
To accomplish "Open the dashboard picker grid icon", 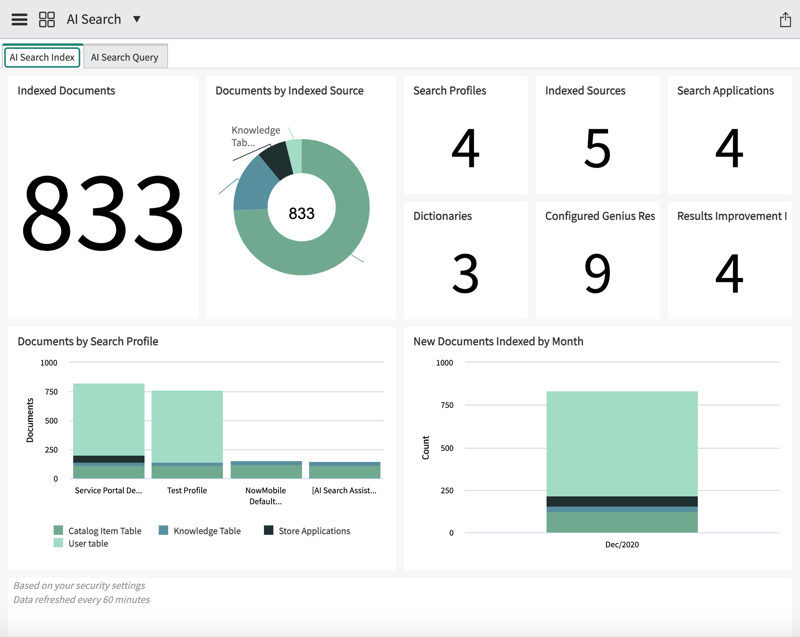I will (x=46, y=18).
